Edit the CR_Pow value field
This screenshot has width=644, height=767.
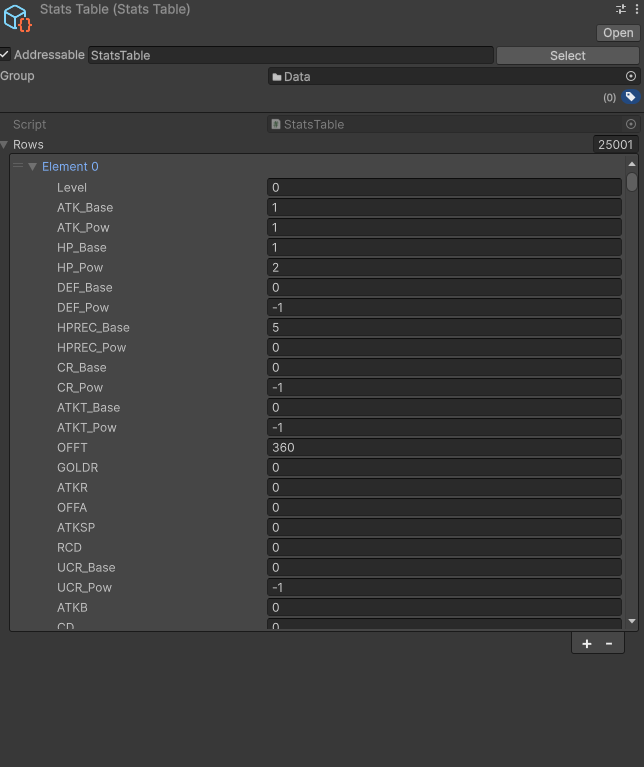444,388
